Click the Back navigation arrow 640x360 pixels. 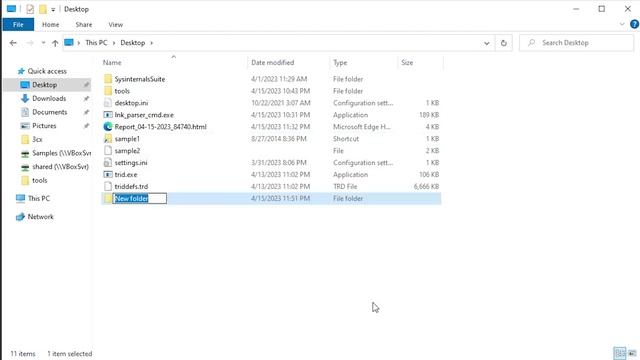13,43
